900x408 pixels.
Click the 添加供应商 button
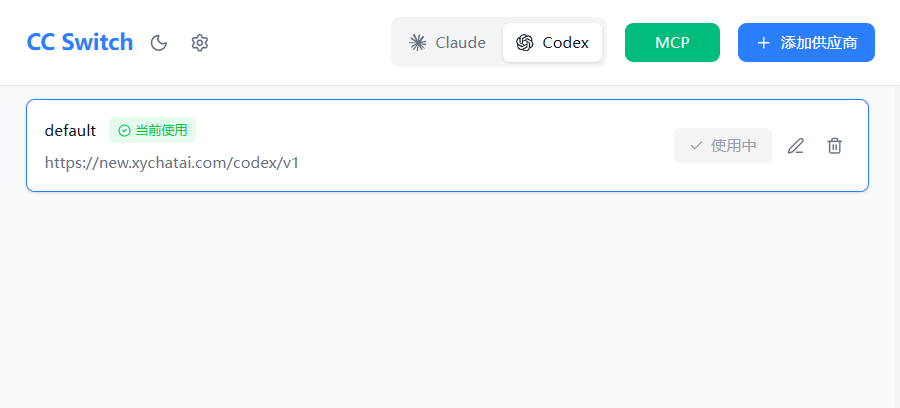click(806, 43)
